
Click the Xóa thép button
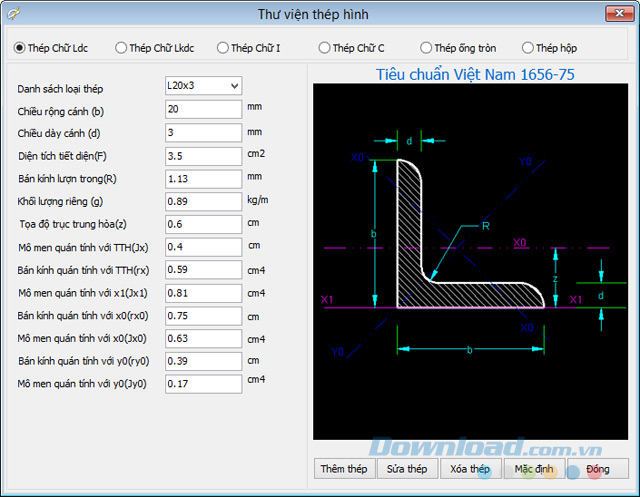(469, 469)
